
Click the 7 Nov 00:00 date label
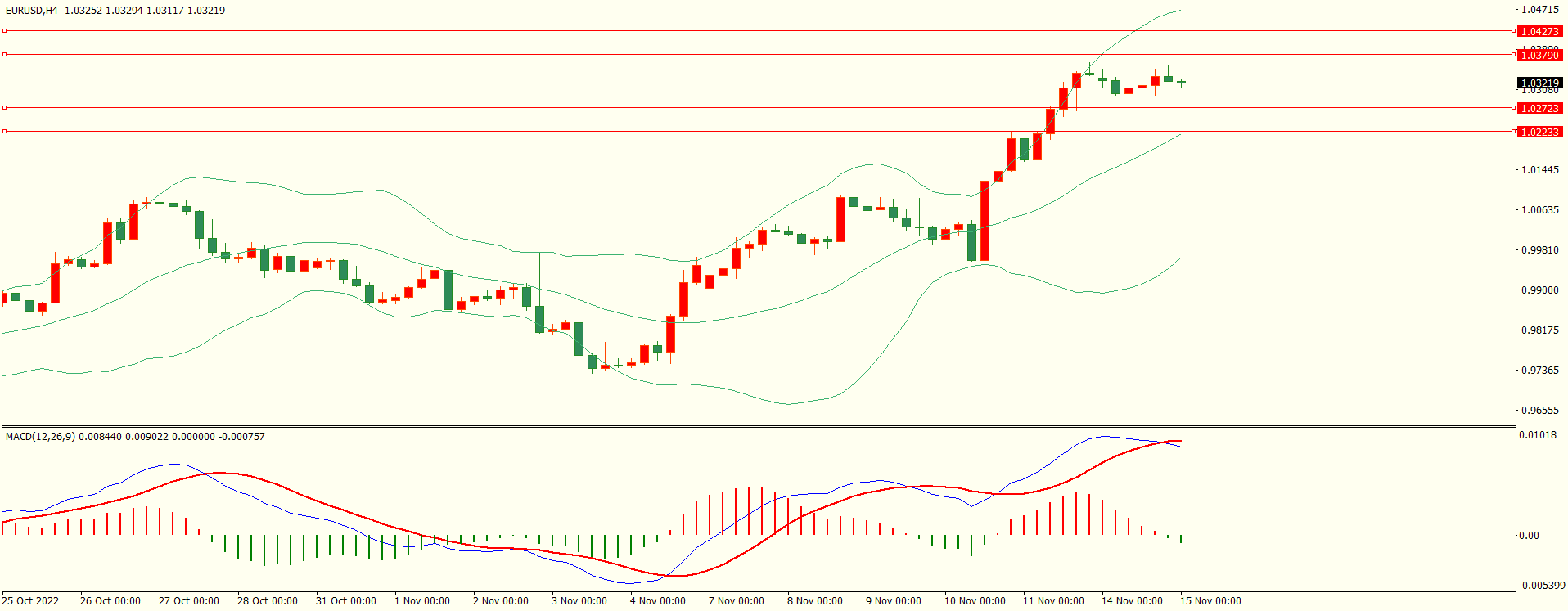click(x=737, y=601)
